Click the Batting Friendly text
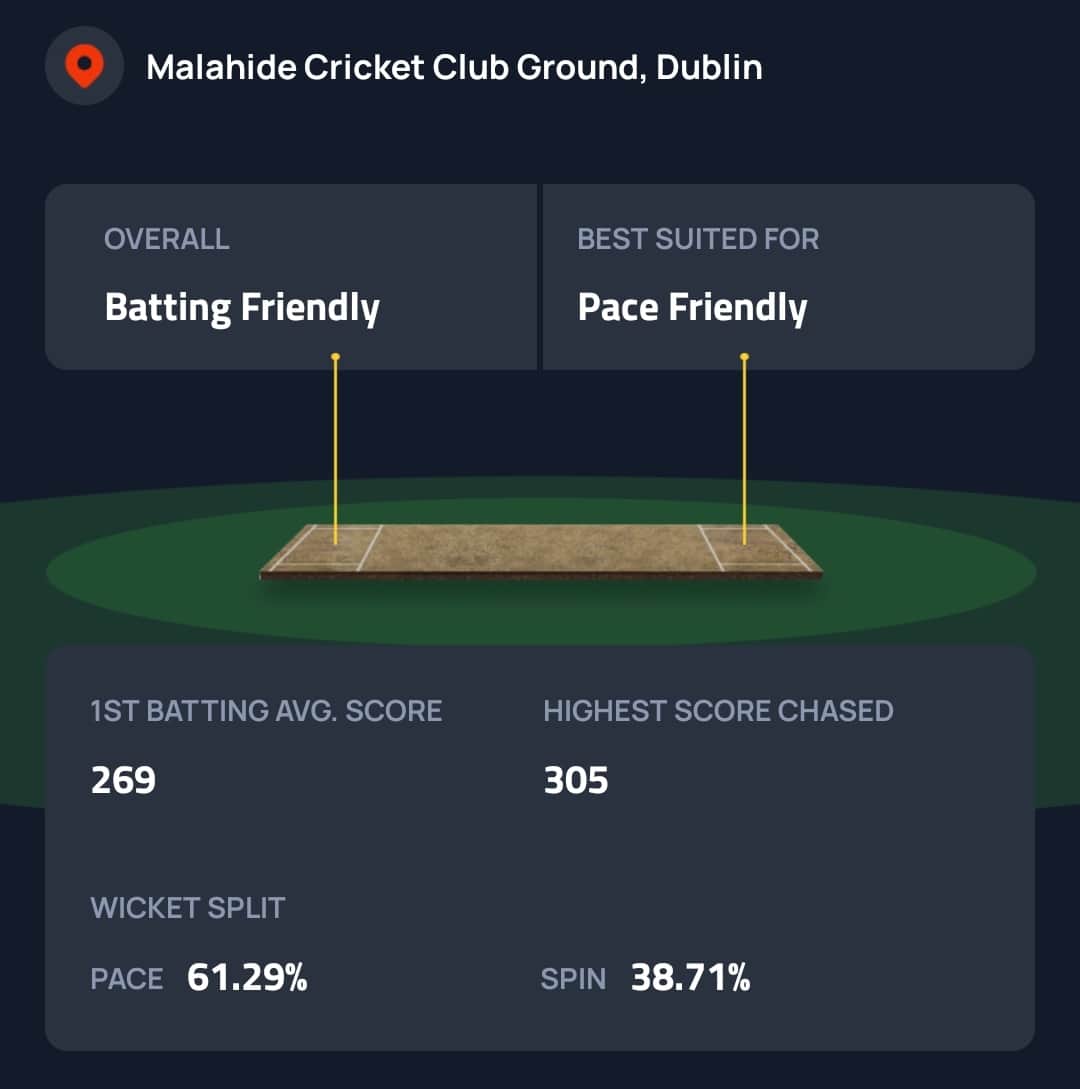This screenshot has height=1089, width=1080. pyautogui.click(x=242, y=307)
